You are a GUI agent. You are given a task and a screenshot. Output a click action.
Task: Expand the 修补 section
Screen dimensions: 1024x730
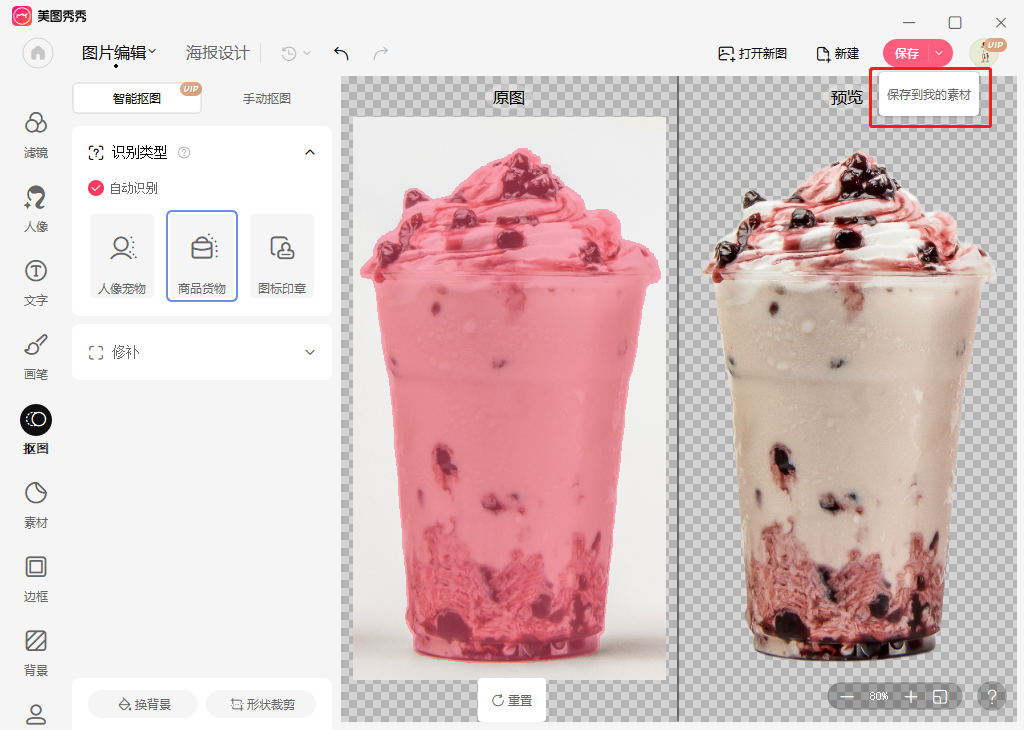click(310, 352)
